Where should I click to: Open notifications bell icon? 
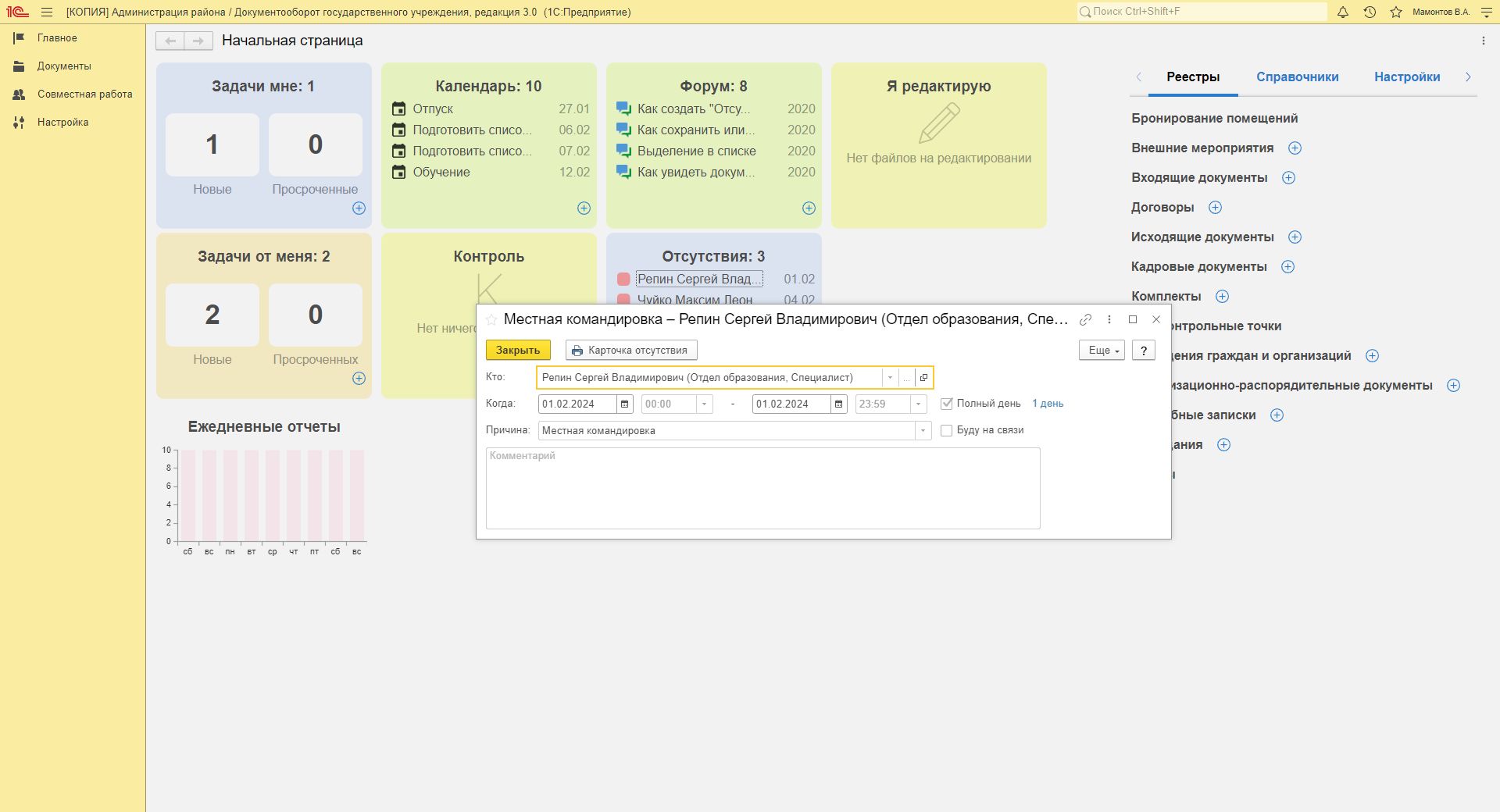click(1343, 12)
